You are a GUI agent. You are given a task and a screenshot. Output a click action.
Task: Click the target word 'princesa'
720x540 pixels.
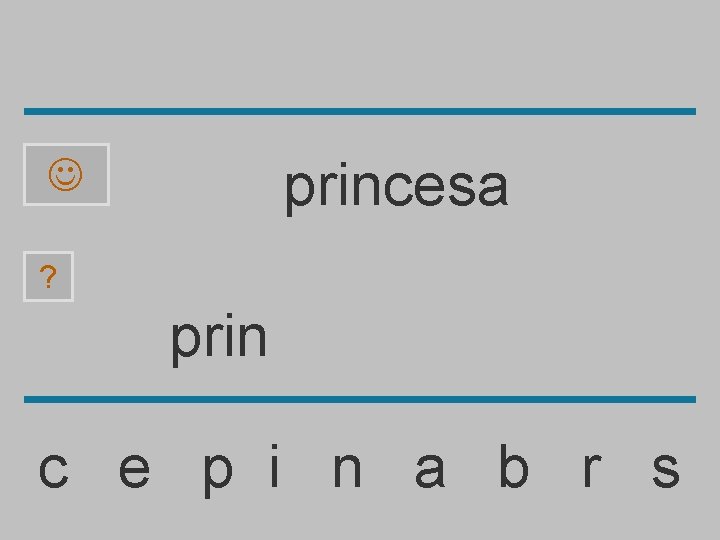(x=396, y=189)
